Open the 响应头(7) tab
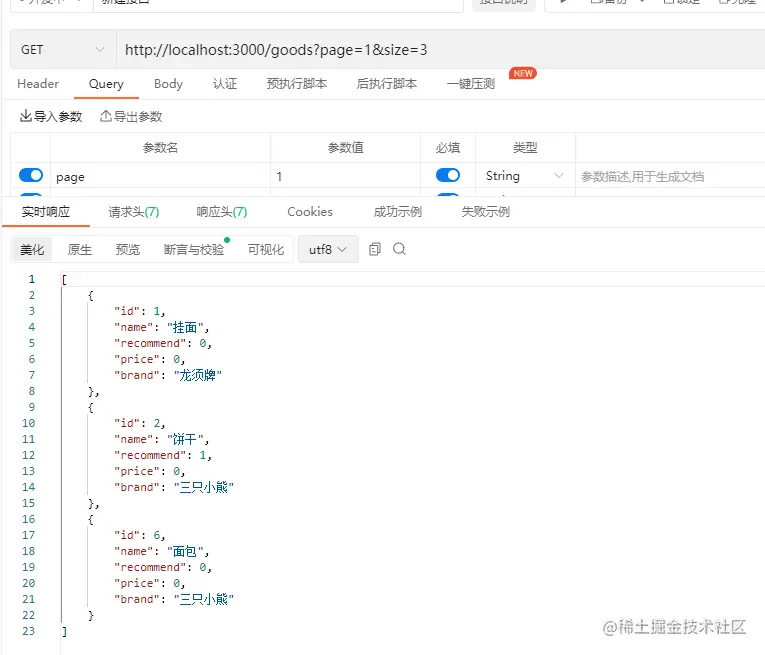This screenshot has width=765, height=655. 221,212
